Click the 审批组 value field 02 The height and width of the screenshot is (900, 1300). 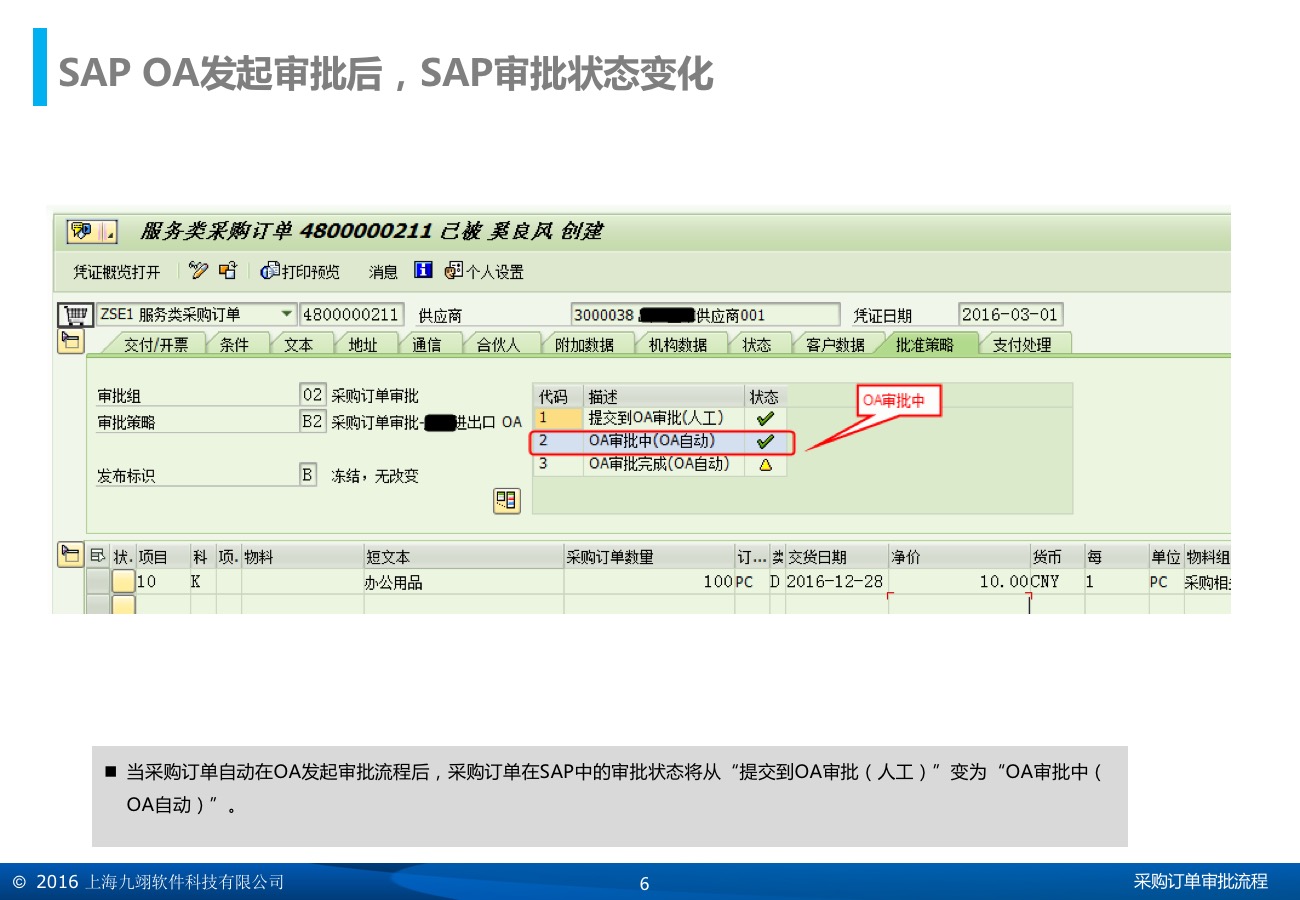point(313,395)
